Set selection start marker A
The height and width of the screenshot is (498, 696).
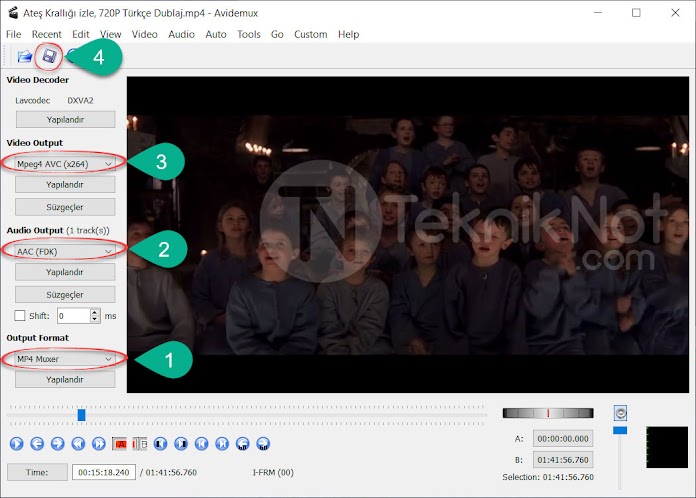click(x=119, y=443)
